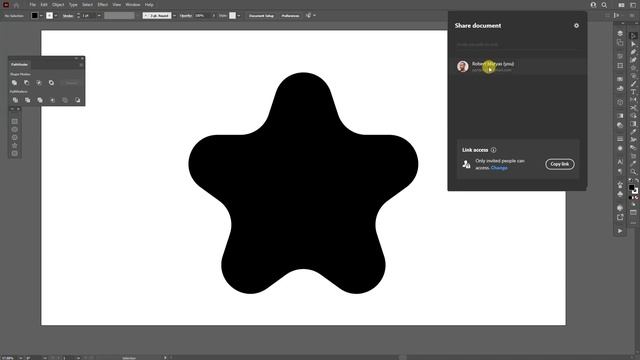This screenshot has height=360, width=640.
Task: Click the Minus Back pathfinder icon
Action: tap(78, 100)
